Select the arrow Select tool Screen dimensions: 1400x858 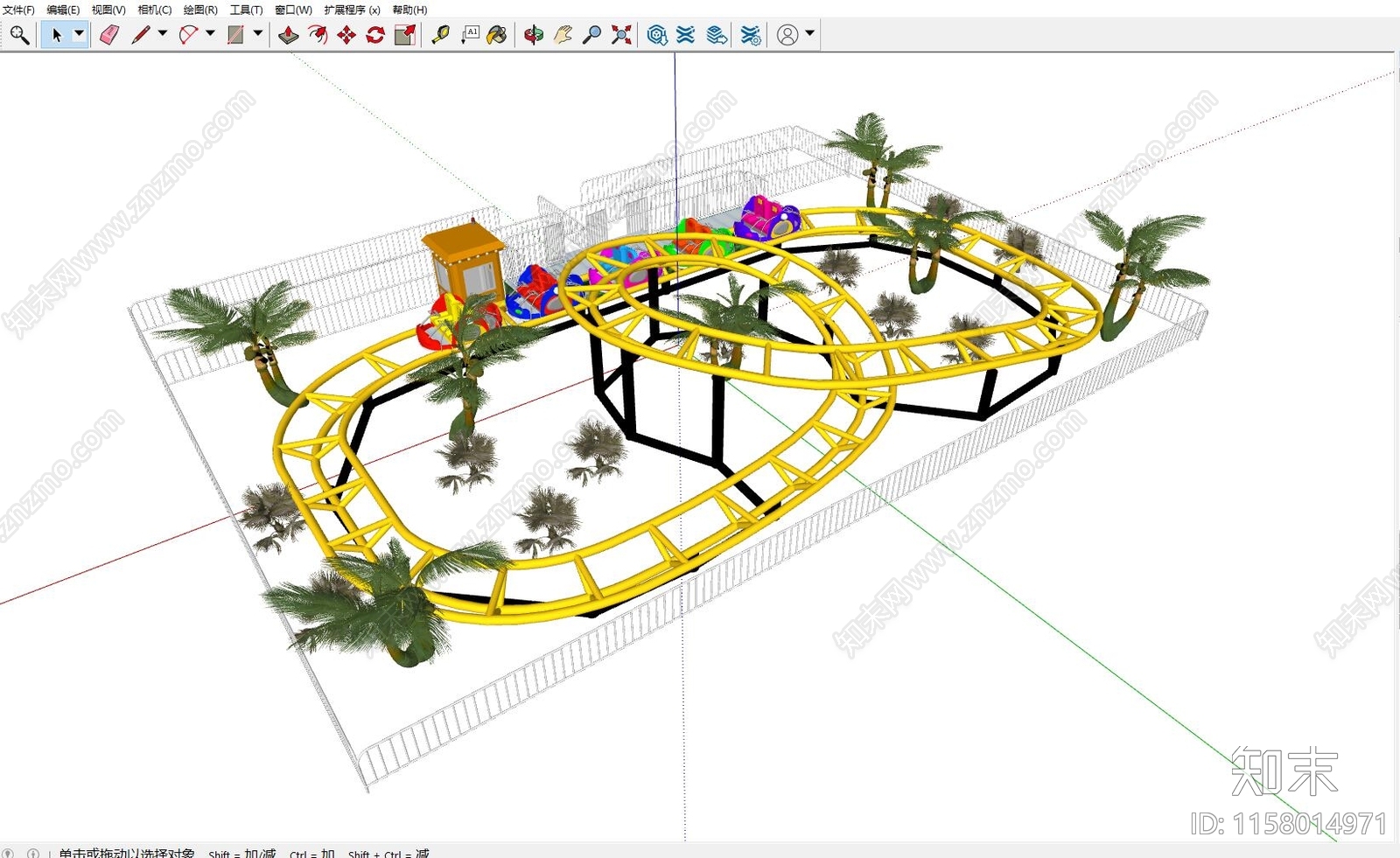point(57,35)
